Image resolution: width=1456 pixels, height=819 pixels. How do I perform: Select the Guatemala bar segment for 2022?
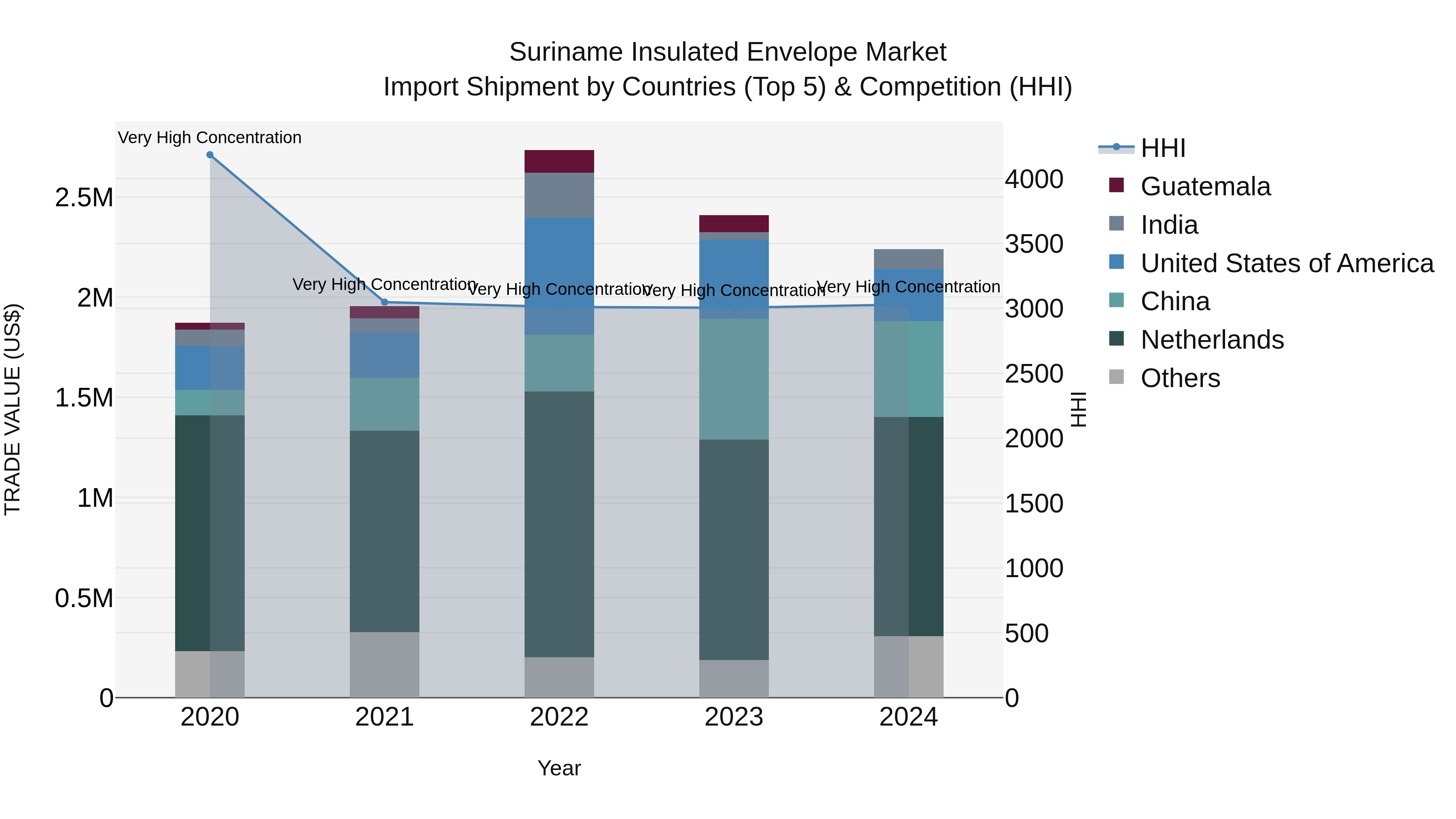click(x=559, y=161)
